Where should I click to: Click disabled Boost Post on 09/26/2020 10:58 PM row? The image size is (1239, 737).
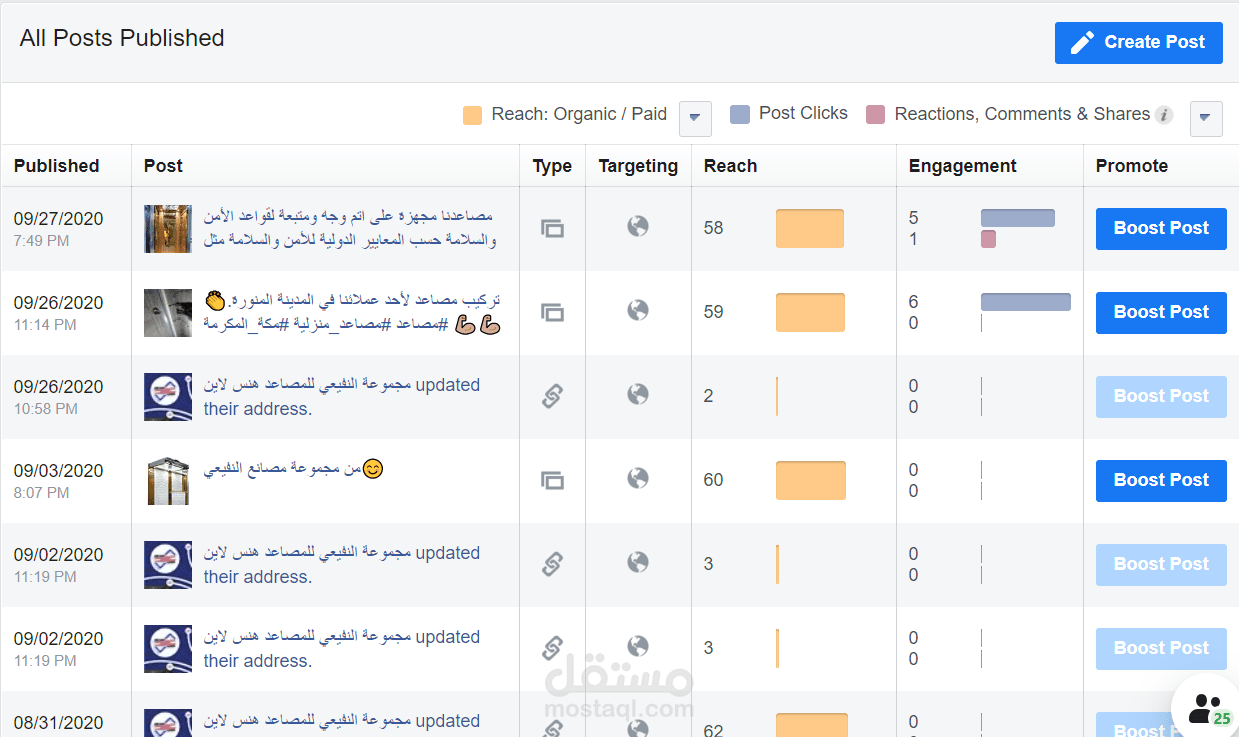(x=1161, y=396)
